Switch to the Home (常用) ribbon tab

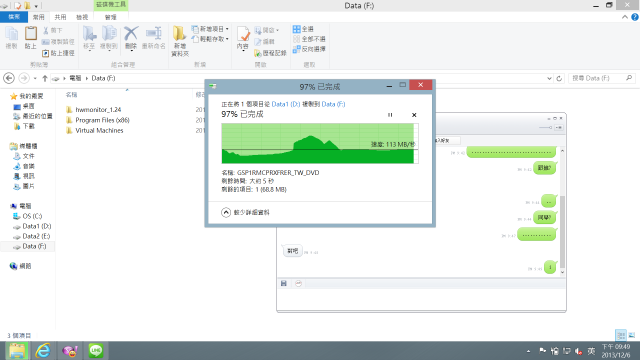[38, 17]
